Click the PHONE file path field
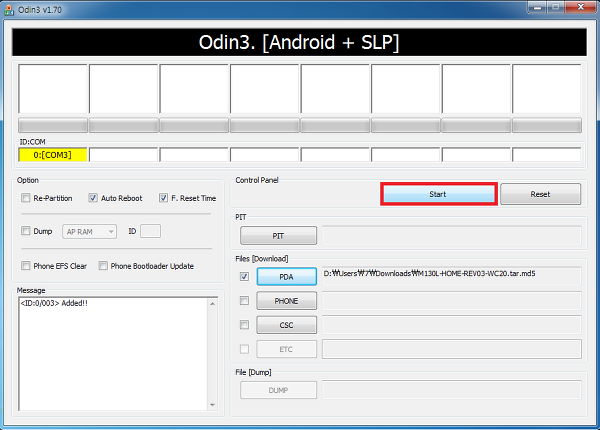Screen dimensions: 600x430 point(452,301)
